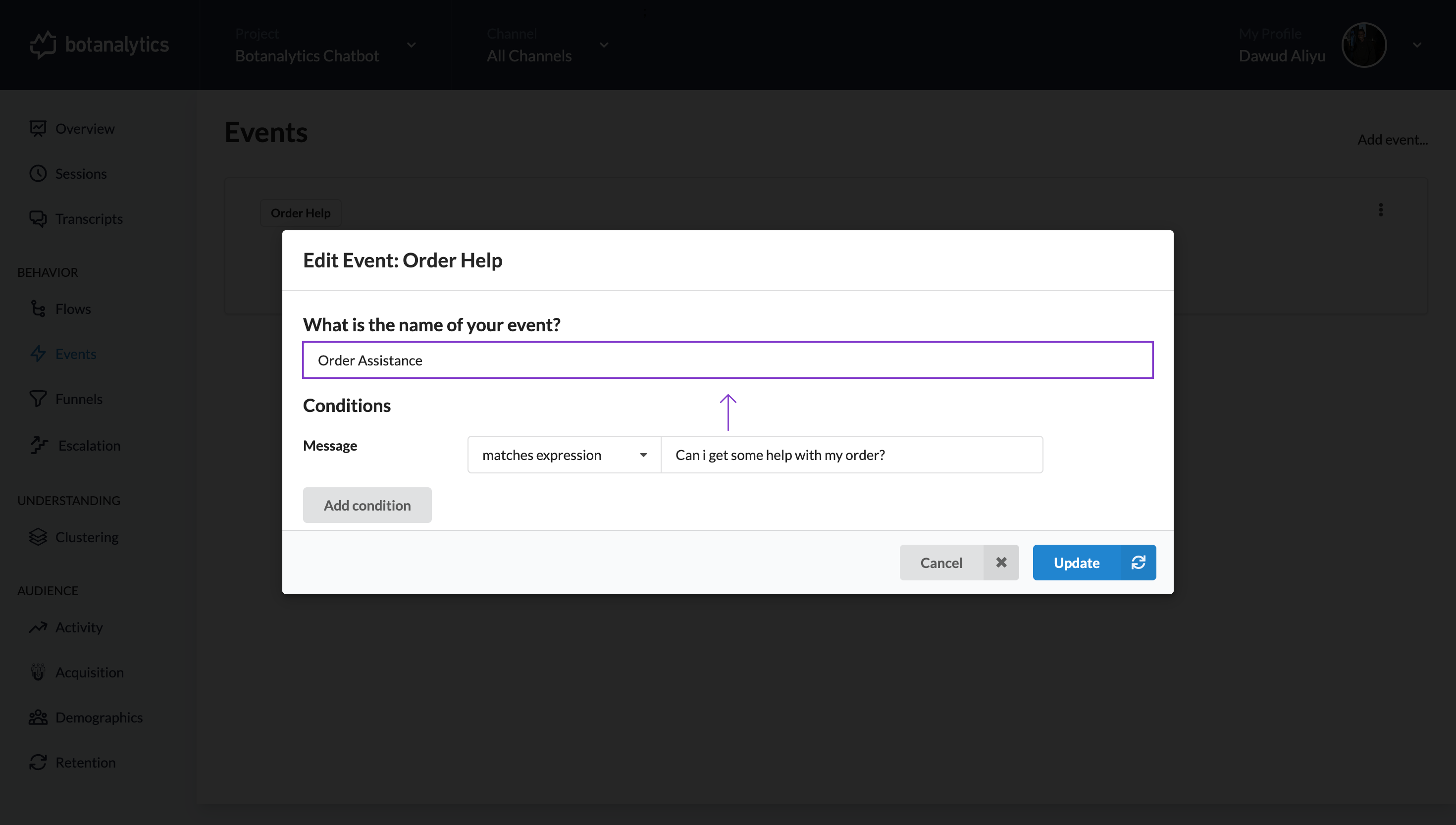The width and height of the screenshot is (1456, 825).
Task: Click the Retention icon in sidebar
Action: [38, 762]
